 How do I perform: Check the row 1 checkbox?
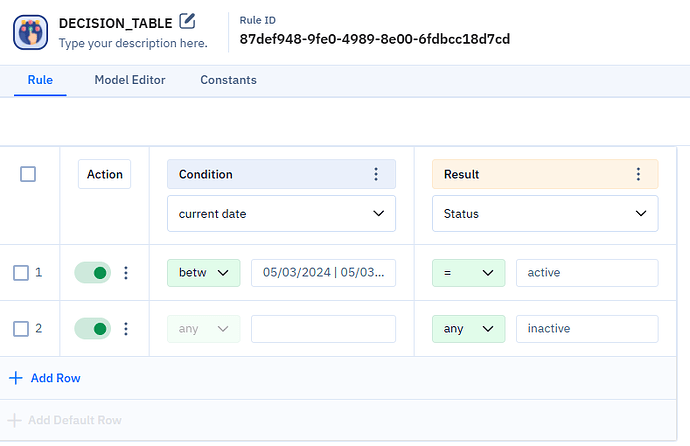pos(21,273)
